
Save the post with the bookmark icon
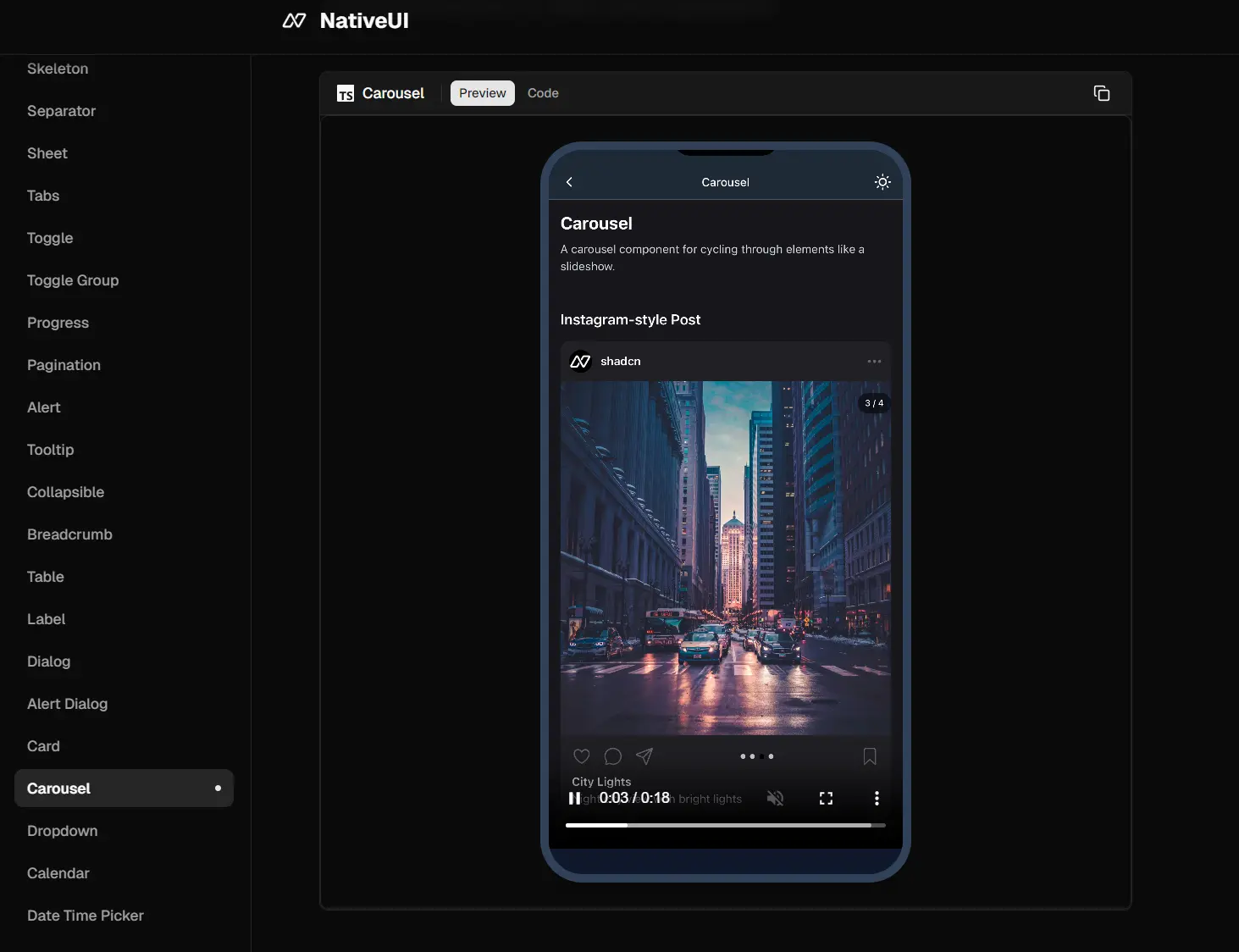click(870, 756)
